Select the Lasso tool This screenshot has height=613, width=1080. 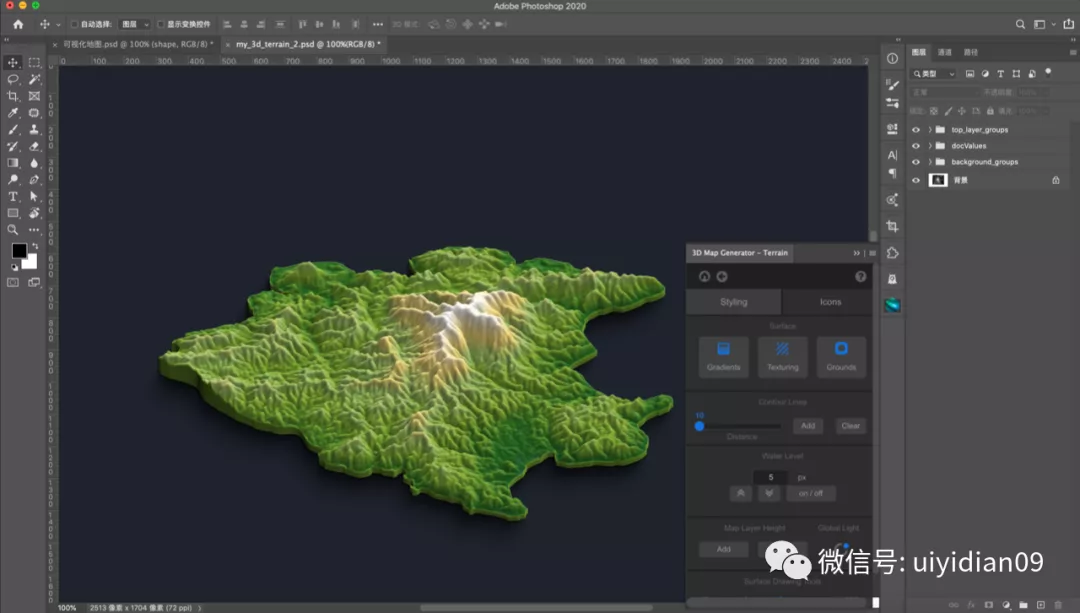click(13, 79)
